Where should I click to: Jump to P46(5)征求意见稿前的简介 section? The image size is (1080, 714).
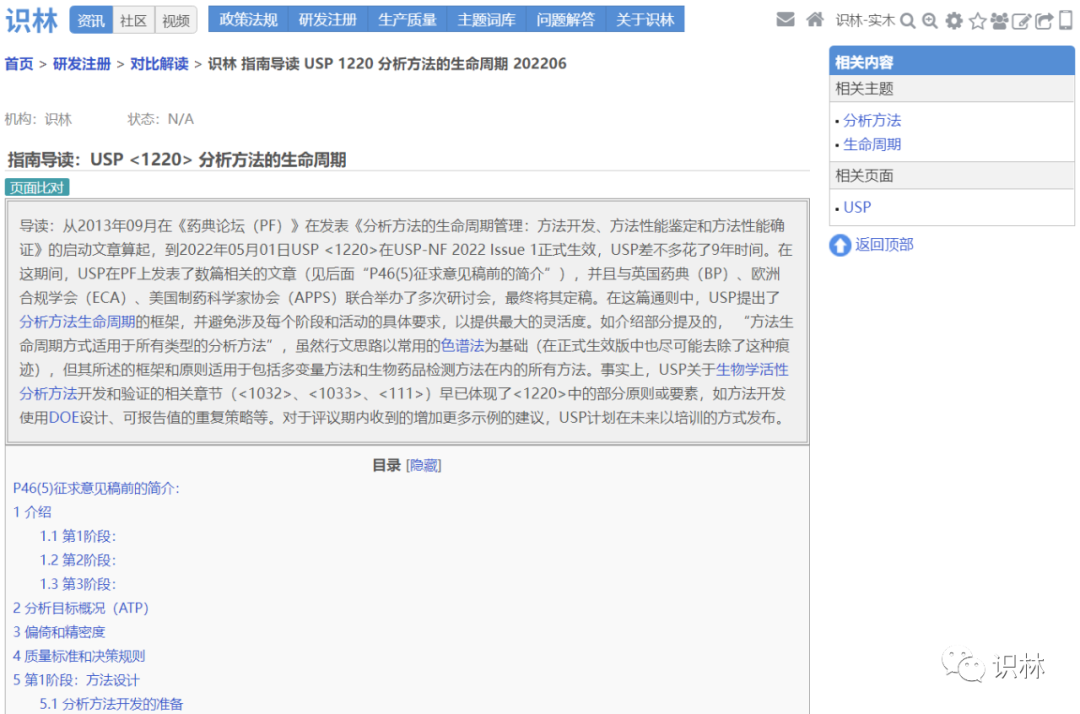96,488
